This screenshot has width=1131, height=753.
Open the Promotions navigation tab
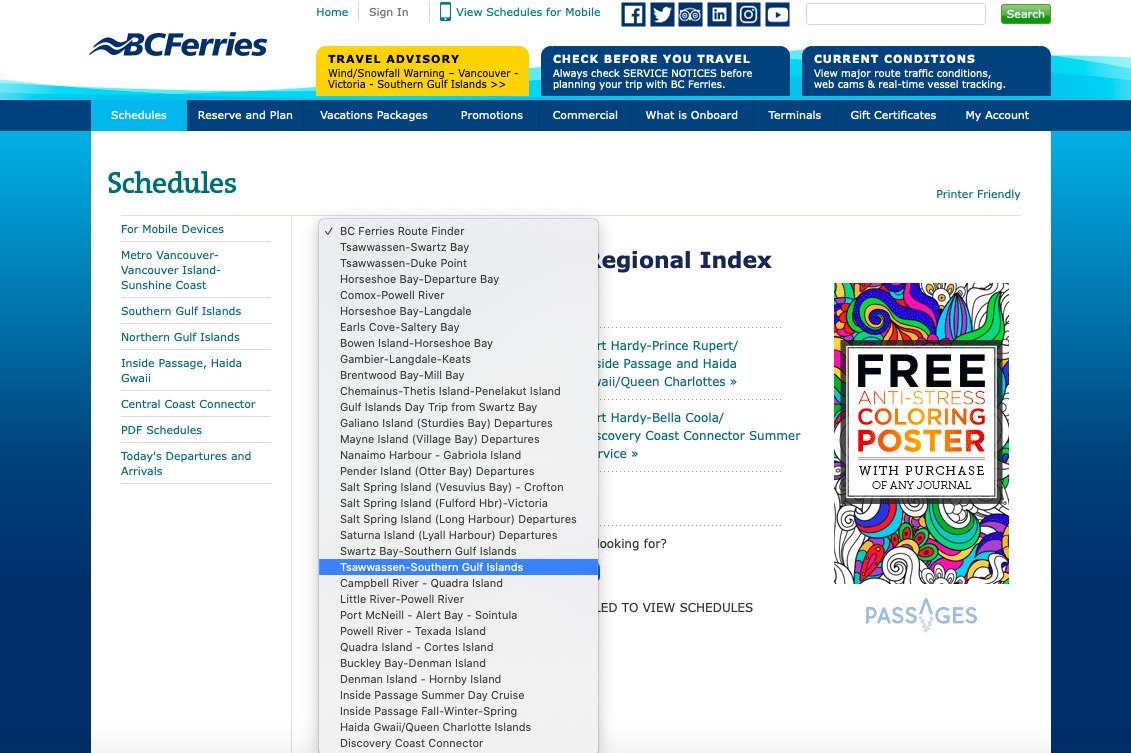492,115
